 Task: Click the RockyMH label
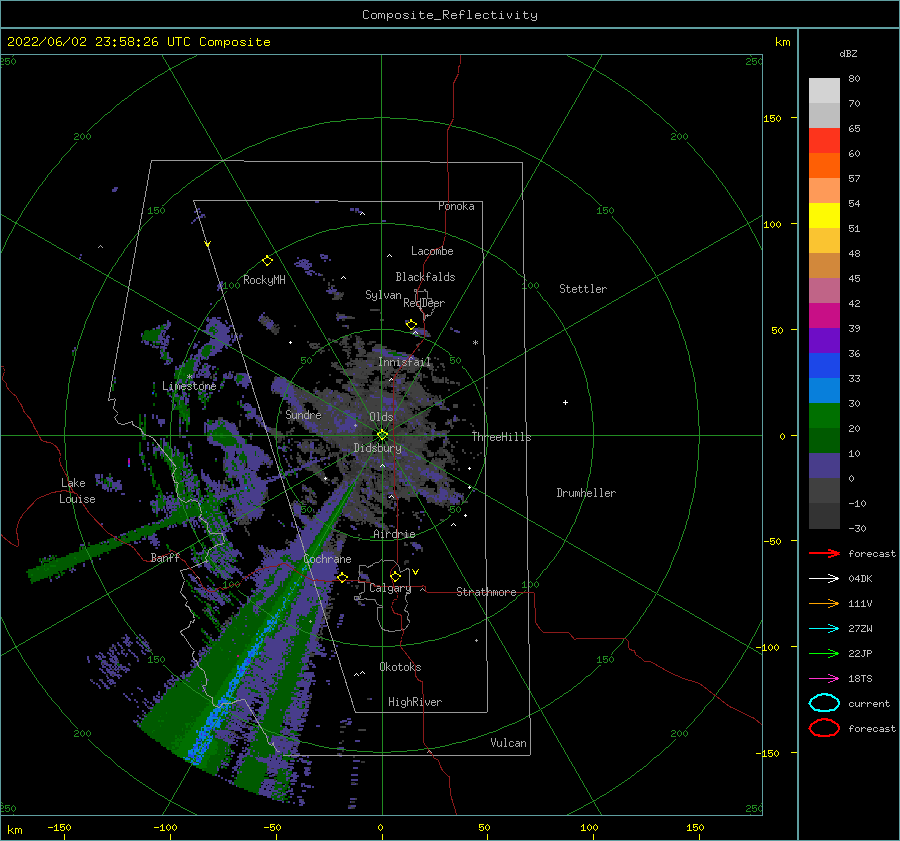[x=264, y=280]
